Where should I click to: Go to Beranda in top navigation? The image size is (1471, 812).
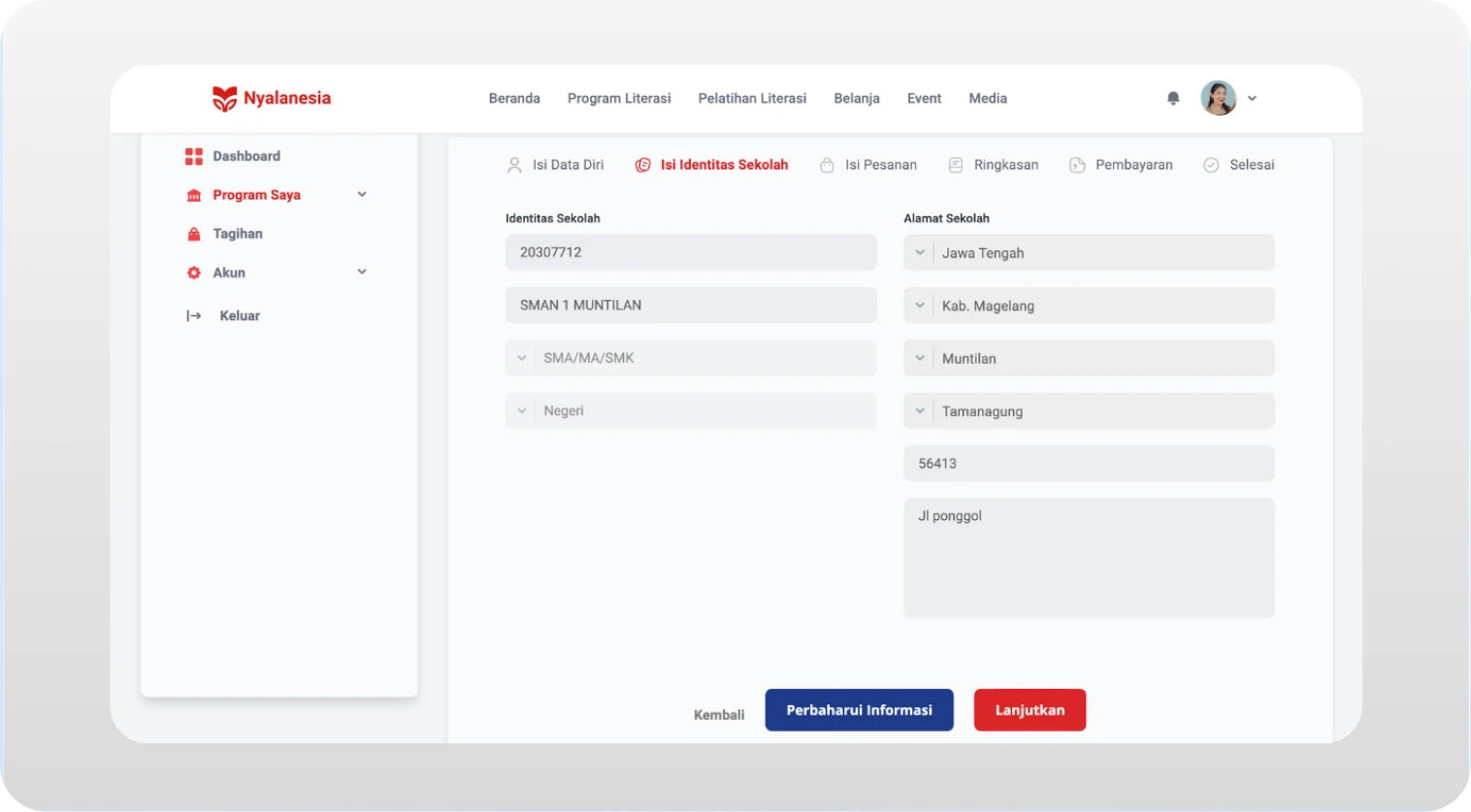click(x=514, y=98)
